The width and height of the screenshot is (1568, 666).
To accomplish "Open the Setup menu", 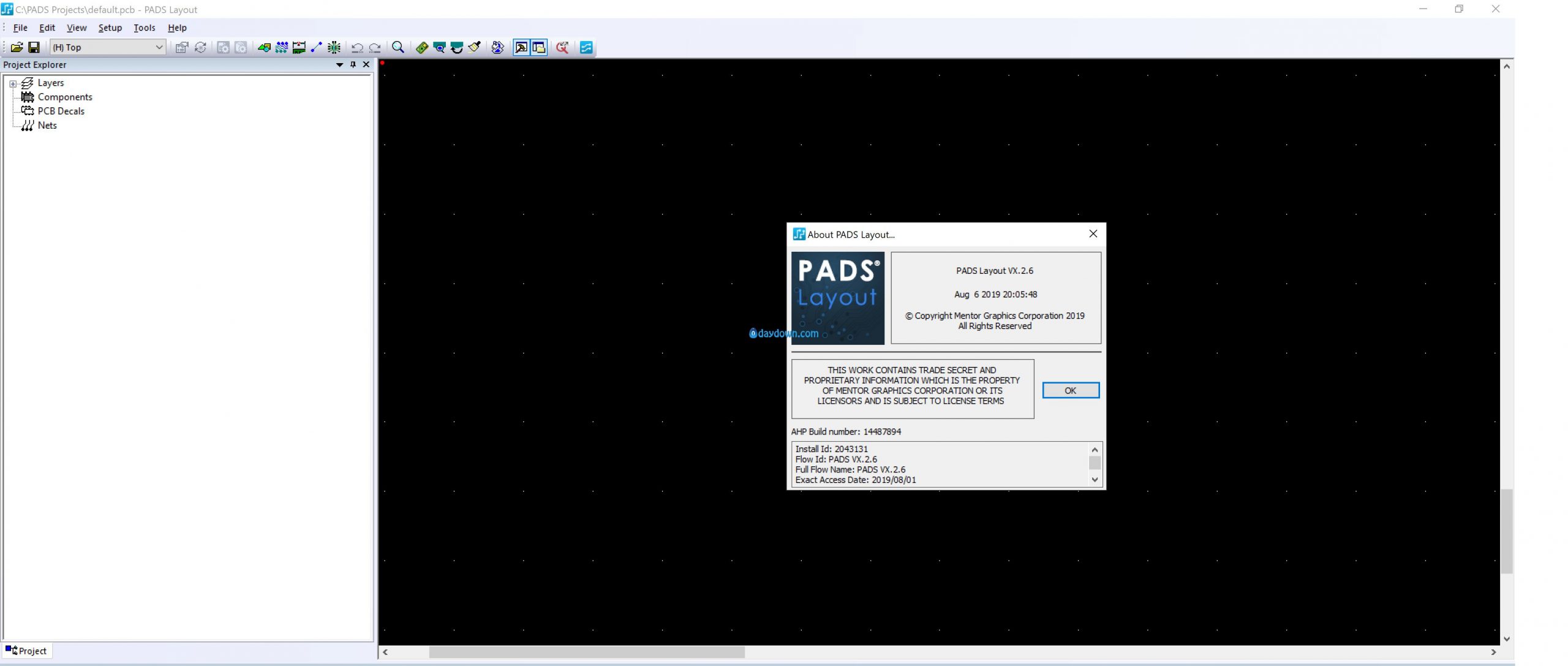I will (110, 28).
